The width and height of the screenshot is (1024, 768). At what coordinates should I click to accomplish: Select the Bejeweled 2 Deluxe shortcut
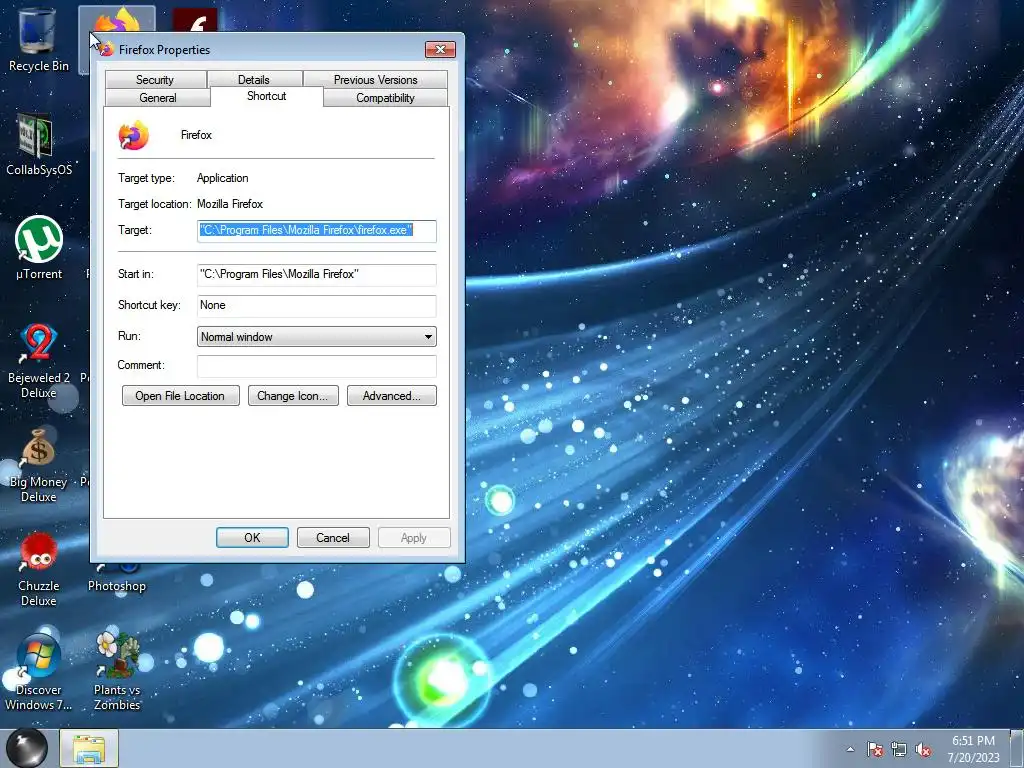click(x=38, y=361)
